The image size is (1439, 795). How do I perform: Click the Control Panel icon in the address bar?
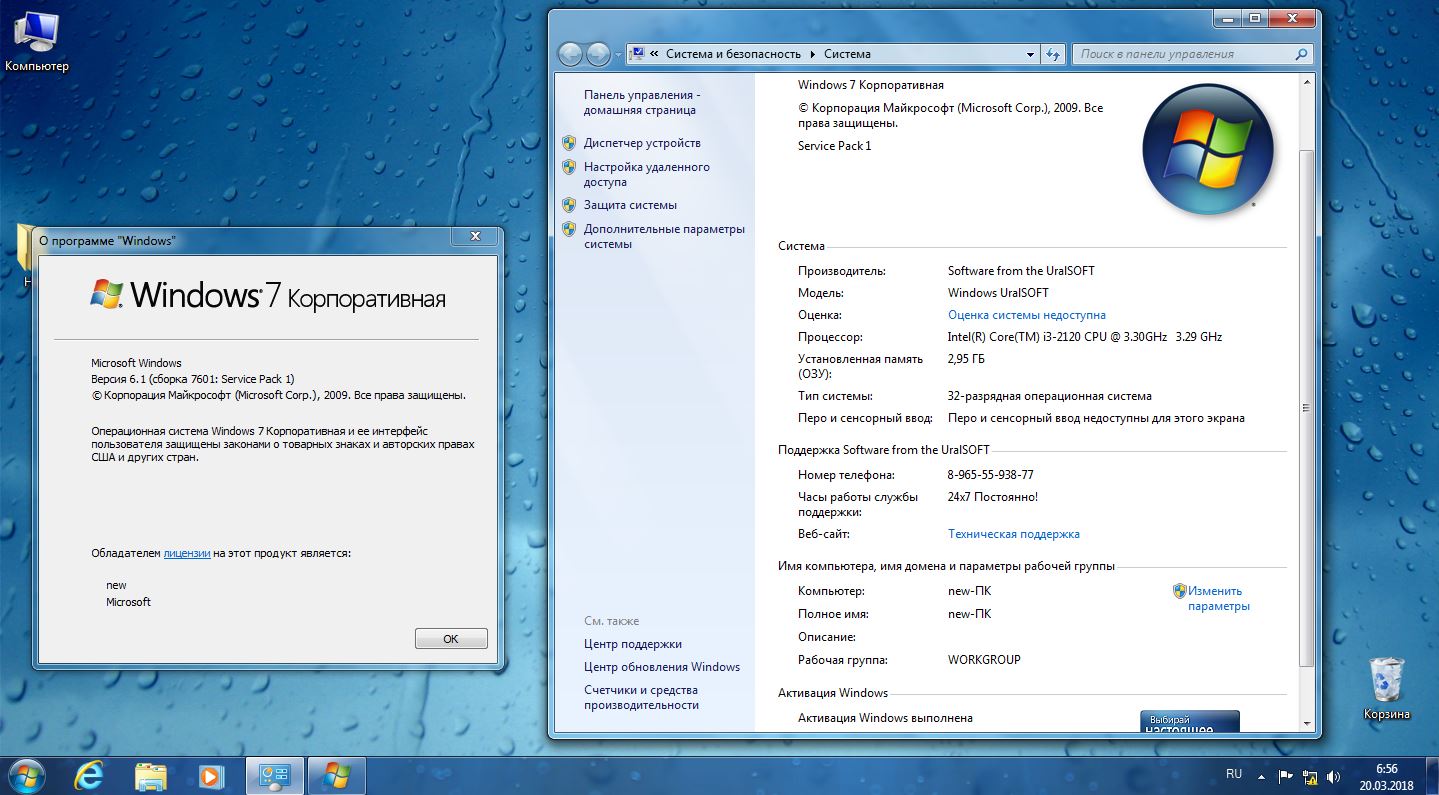(636, 54)
